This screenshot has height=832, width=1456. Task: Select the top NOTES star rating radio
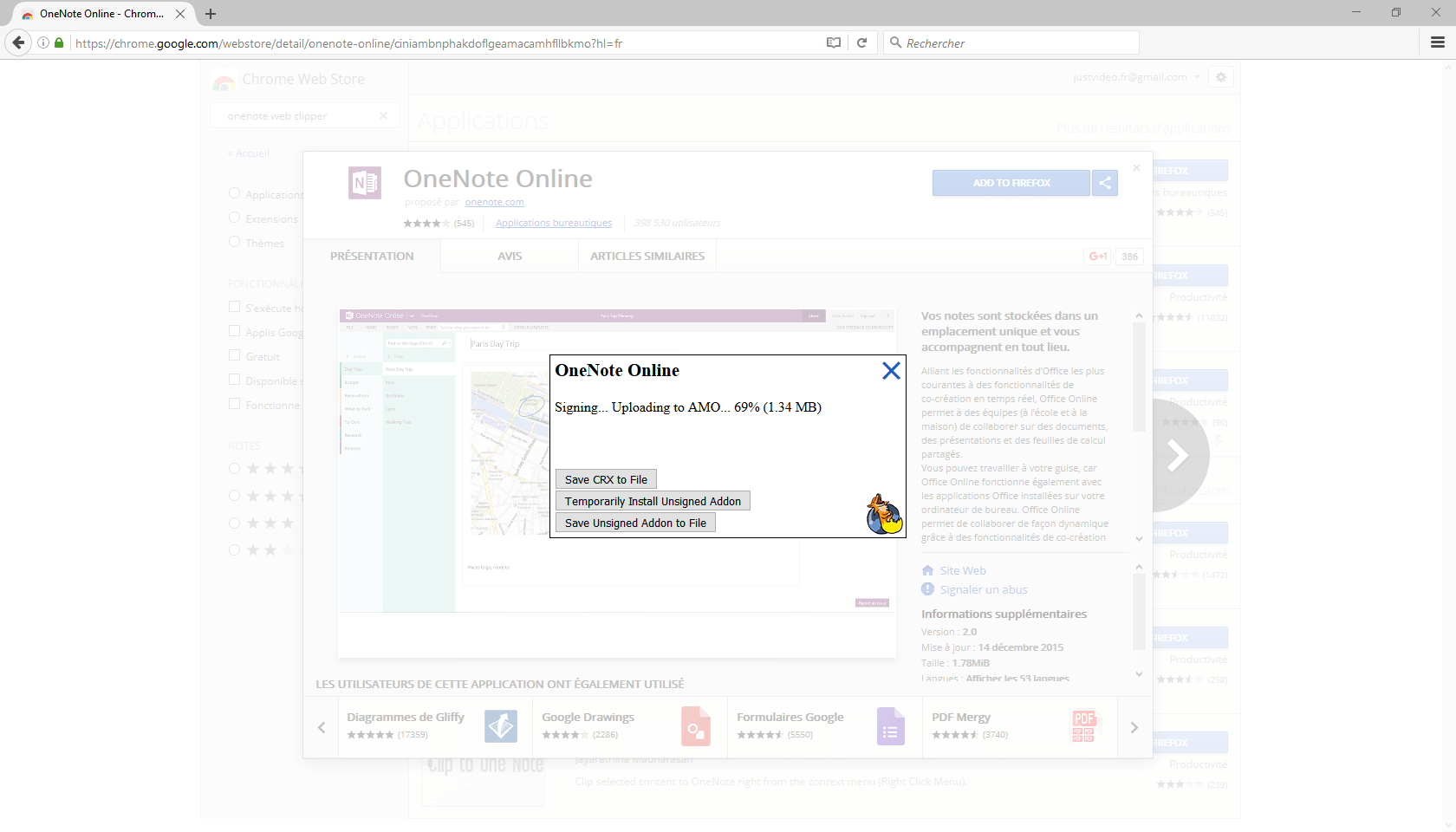(234, 468)
